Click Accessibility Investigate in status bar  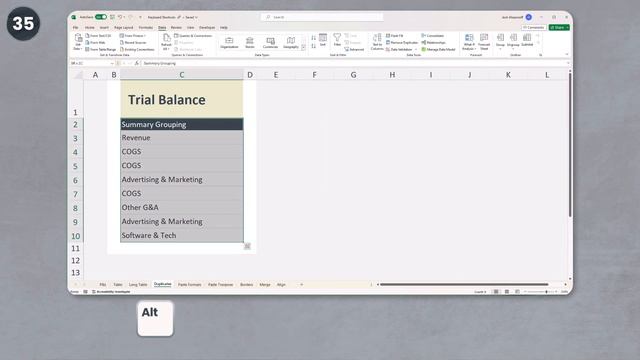click(x=111, y=291)
